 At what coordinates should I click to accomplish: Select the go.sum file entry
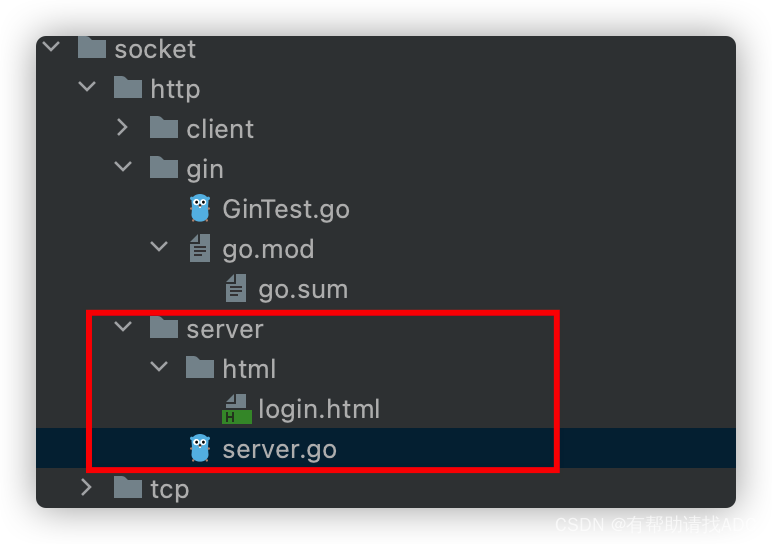click(x=303, y=289)
